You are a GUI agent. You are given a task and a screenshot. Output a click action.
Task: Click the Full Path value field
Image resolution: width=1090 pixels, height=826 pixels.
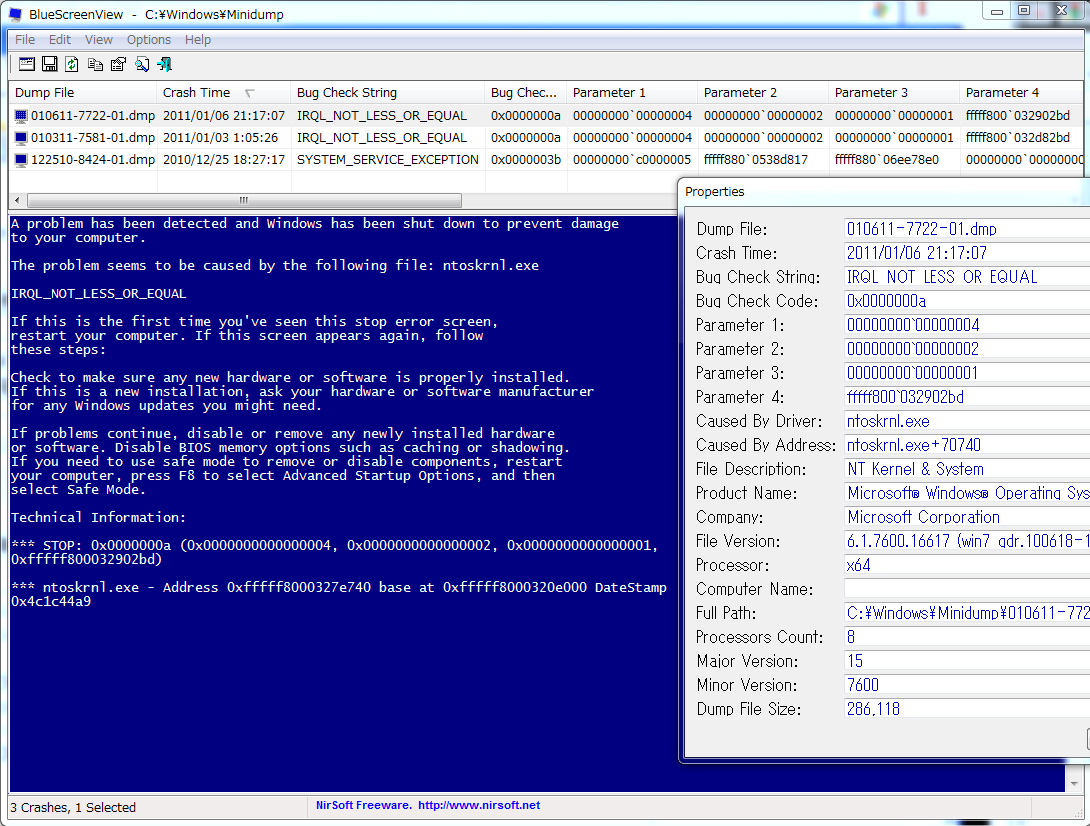pyautogui.click(x=967, y=613)
